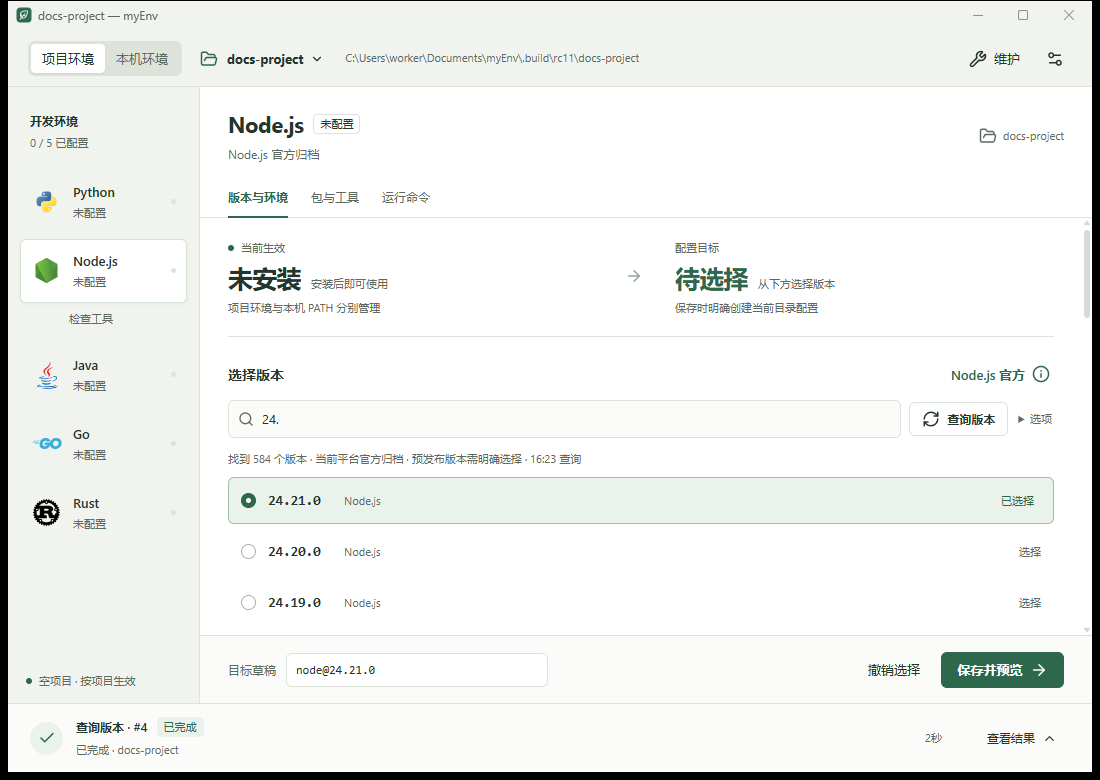Viewport: 1100px width, 780px height.
Task: Open the 运行命令 tab
Action: click(405, 198)
